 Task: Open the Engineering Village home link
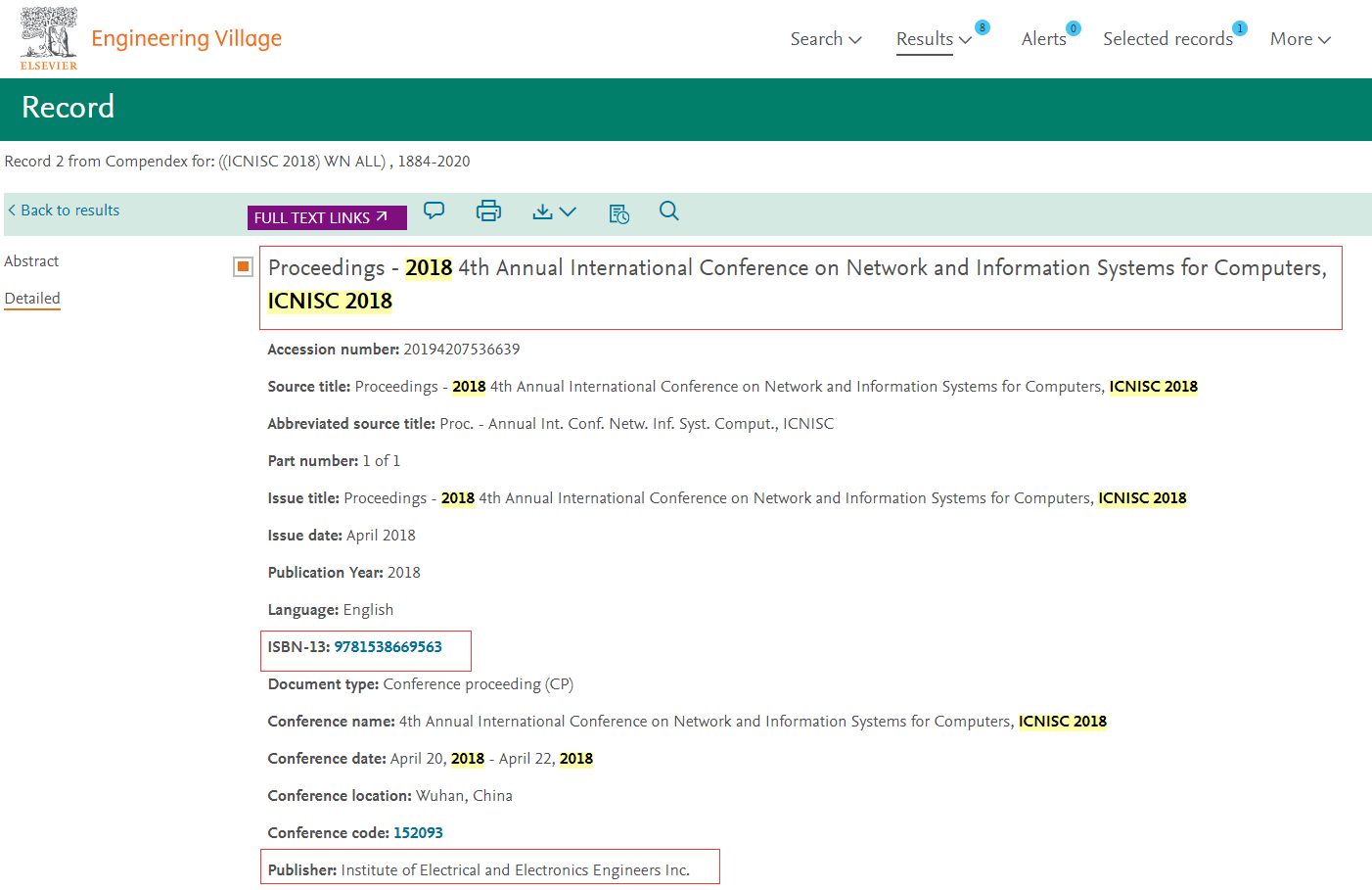pos(187,38)
